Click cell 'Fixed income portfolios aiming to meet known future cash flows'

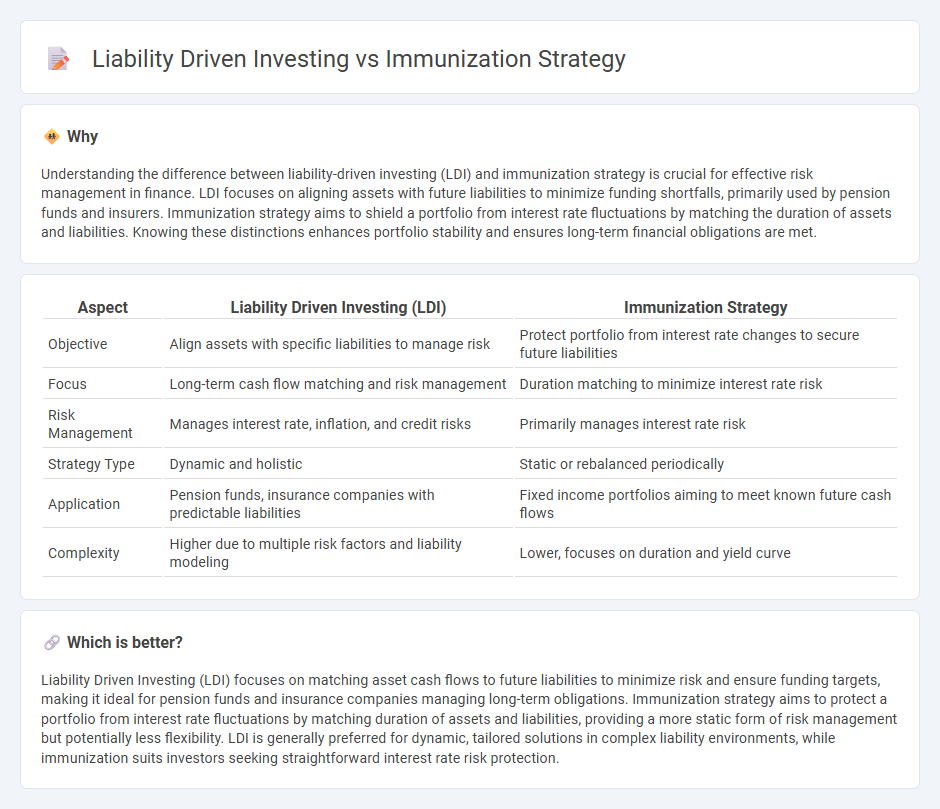706,504
